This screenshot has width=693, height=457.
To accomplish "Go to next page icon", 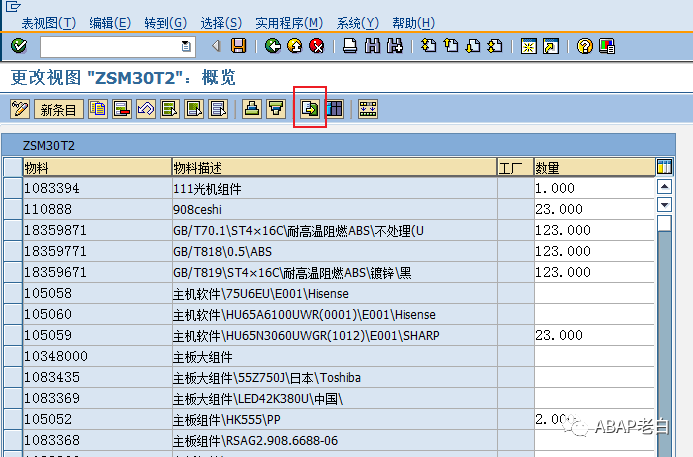I will point(473,46).
